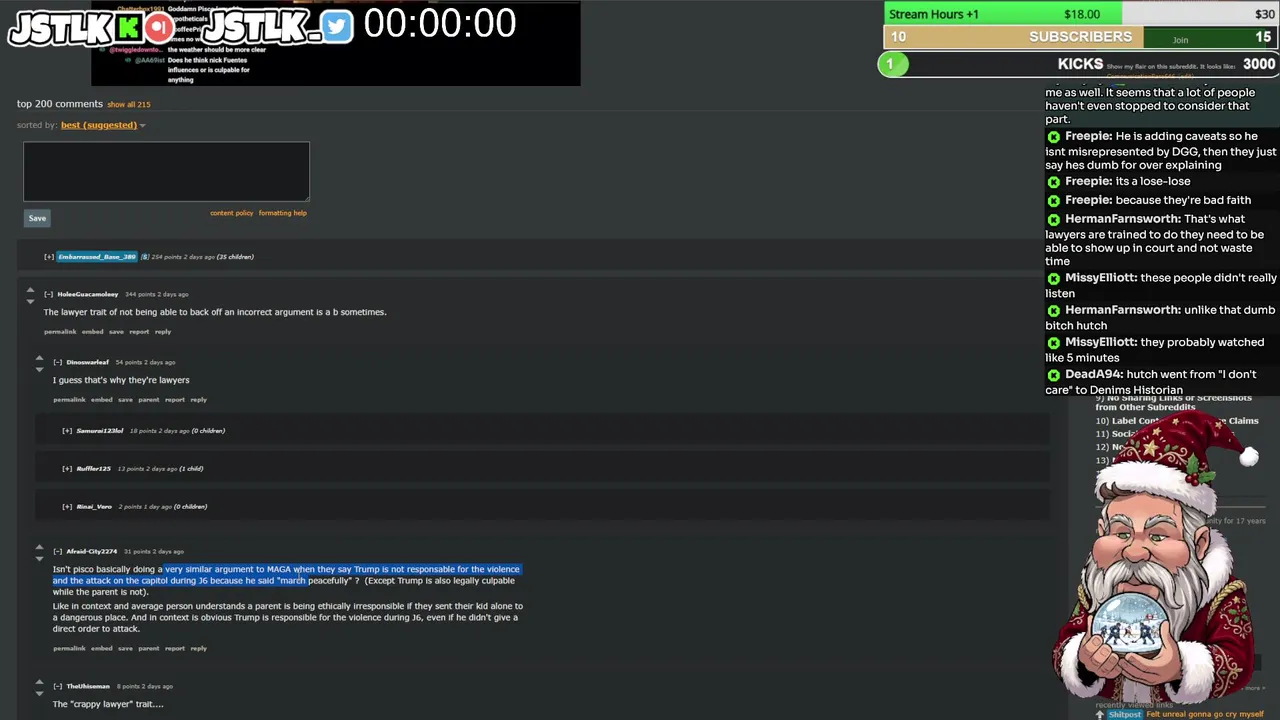Click the Join button in subscribers bar
Screen dimensions: 1280x720
(x=1180, y=40)
